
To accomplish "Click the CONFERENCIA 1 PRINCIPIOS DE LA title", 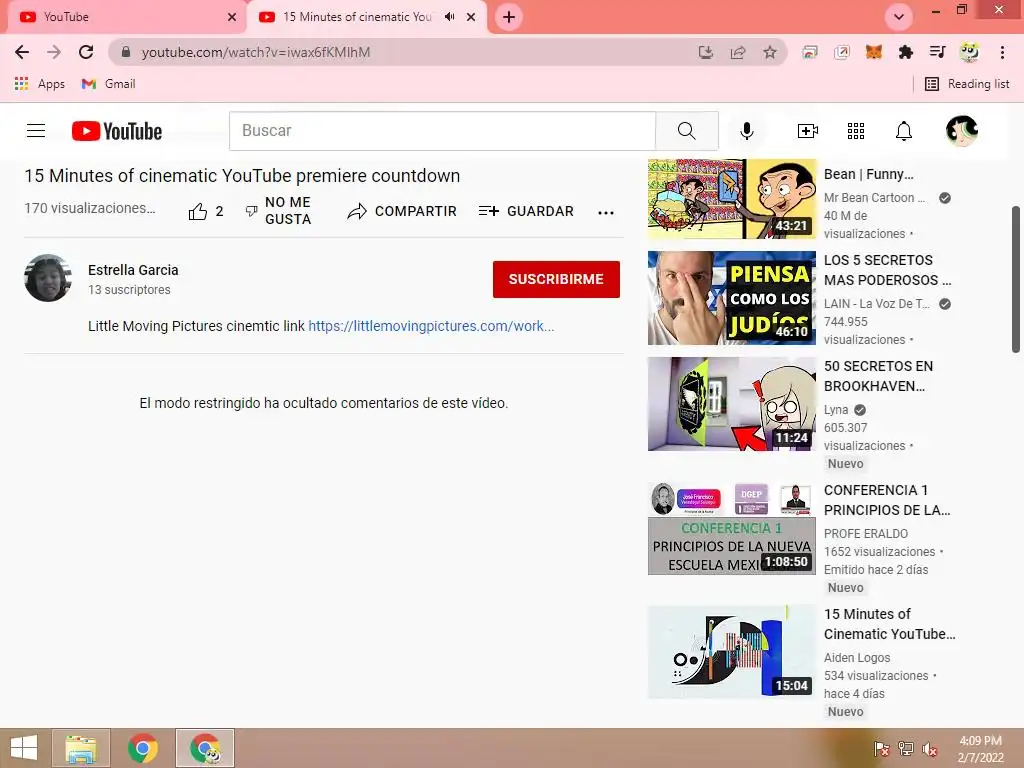I will point(887,500).
